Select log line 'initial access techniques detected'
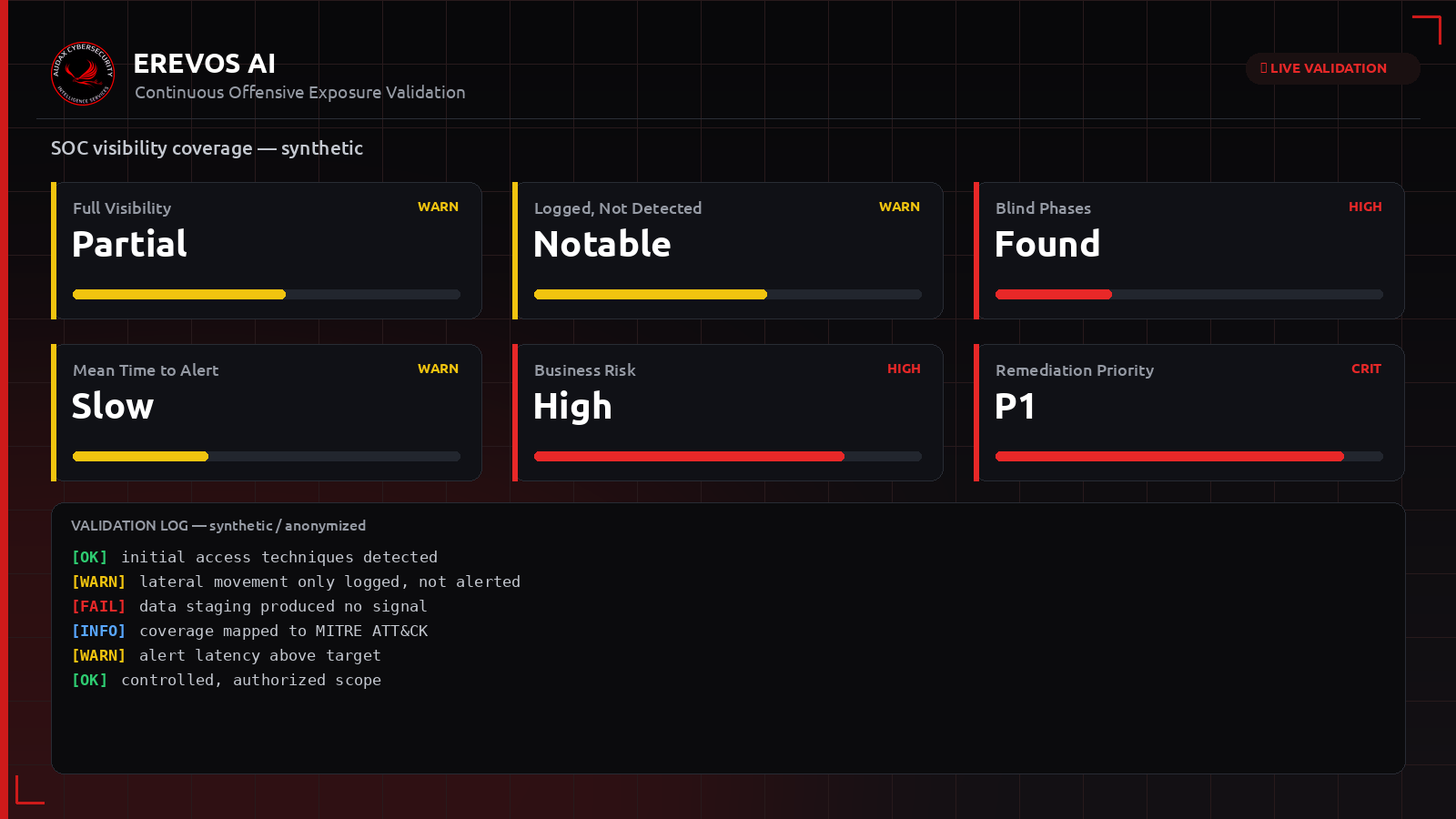The height and width of the screenshot is (819, 1456). (x=279, y=557)
